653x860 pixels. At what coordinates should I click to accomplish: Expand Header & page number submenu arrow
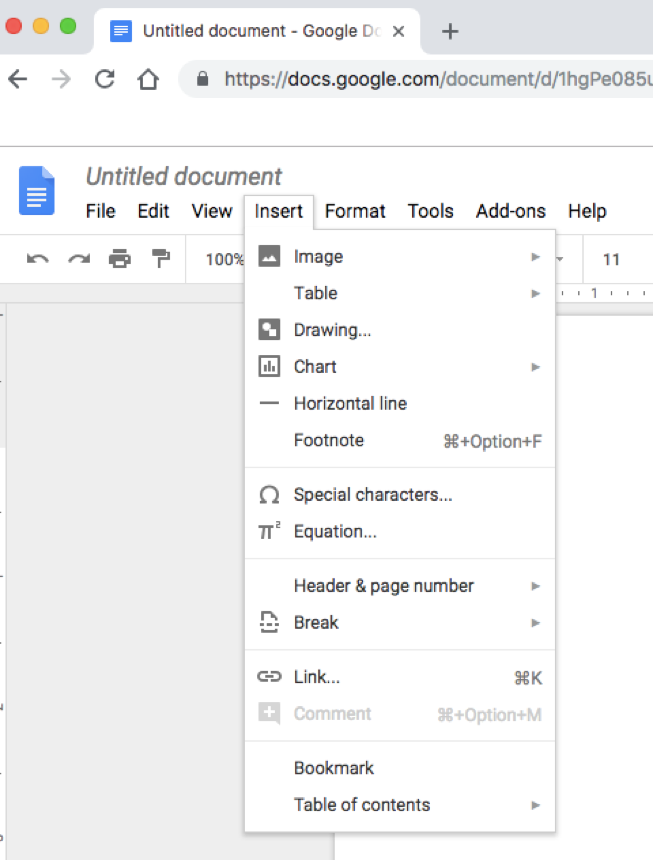pyautogui.click(x=536, y=586)
